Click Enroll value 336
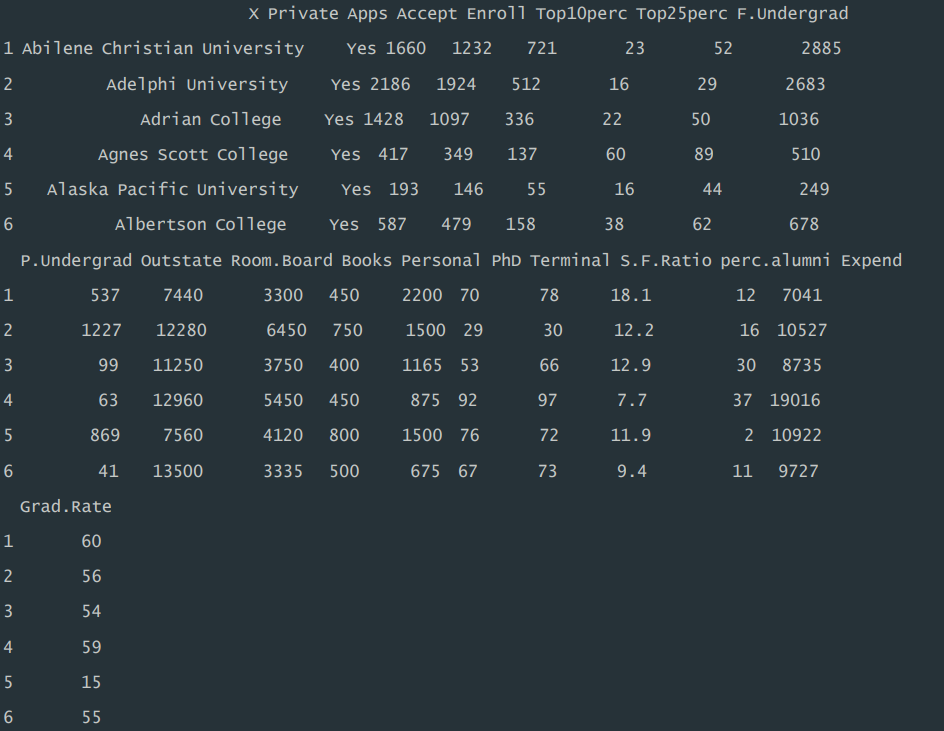This screenshot has width=944, height=731. (x=520, y=119)
